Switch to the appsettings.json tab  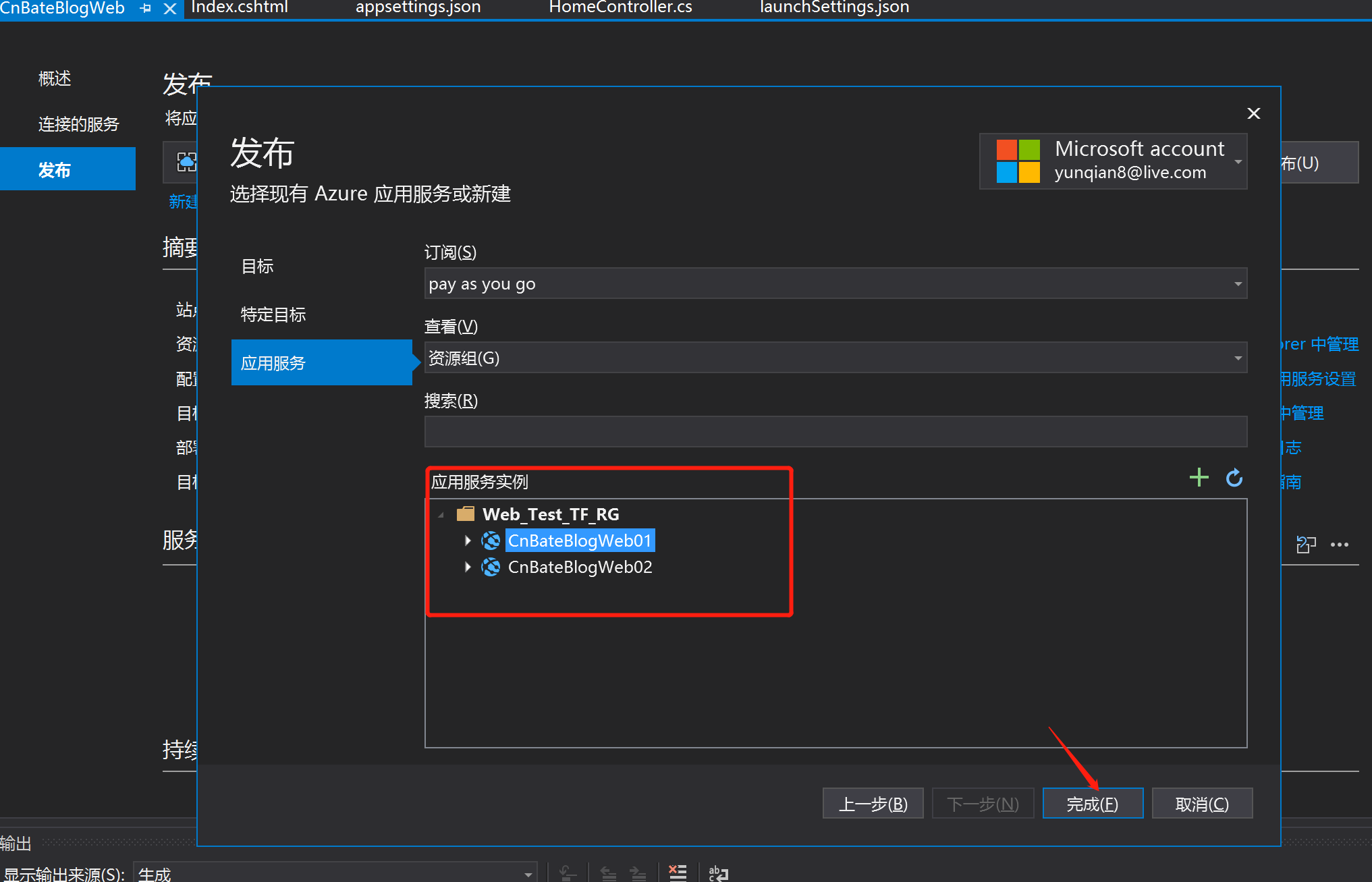[418, 7]
